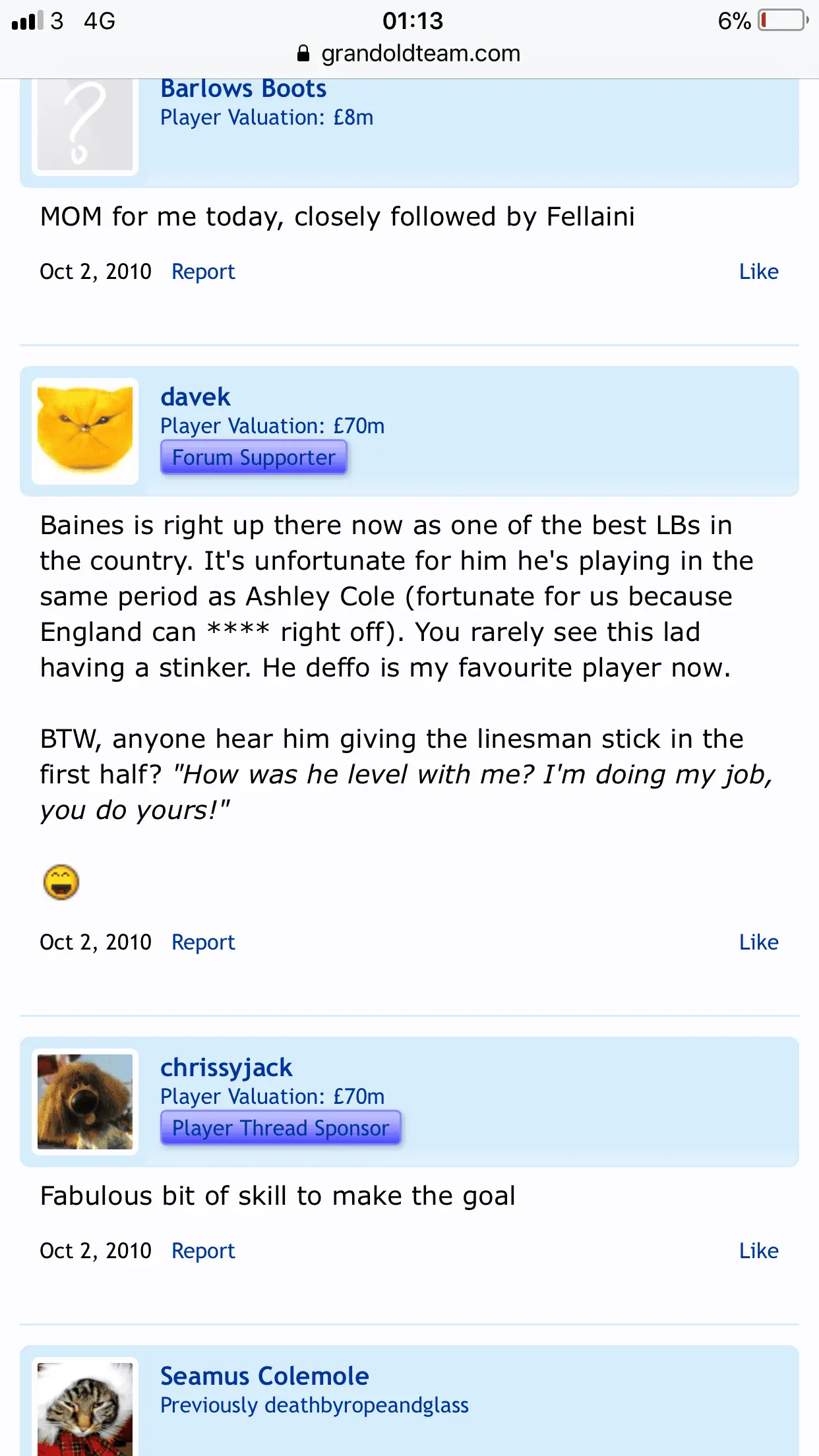Open davek username profile link
Image resolution: width=819 pixels, height=1456 pixels.
click(x=195, y=397)
